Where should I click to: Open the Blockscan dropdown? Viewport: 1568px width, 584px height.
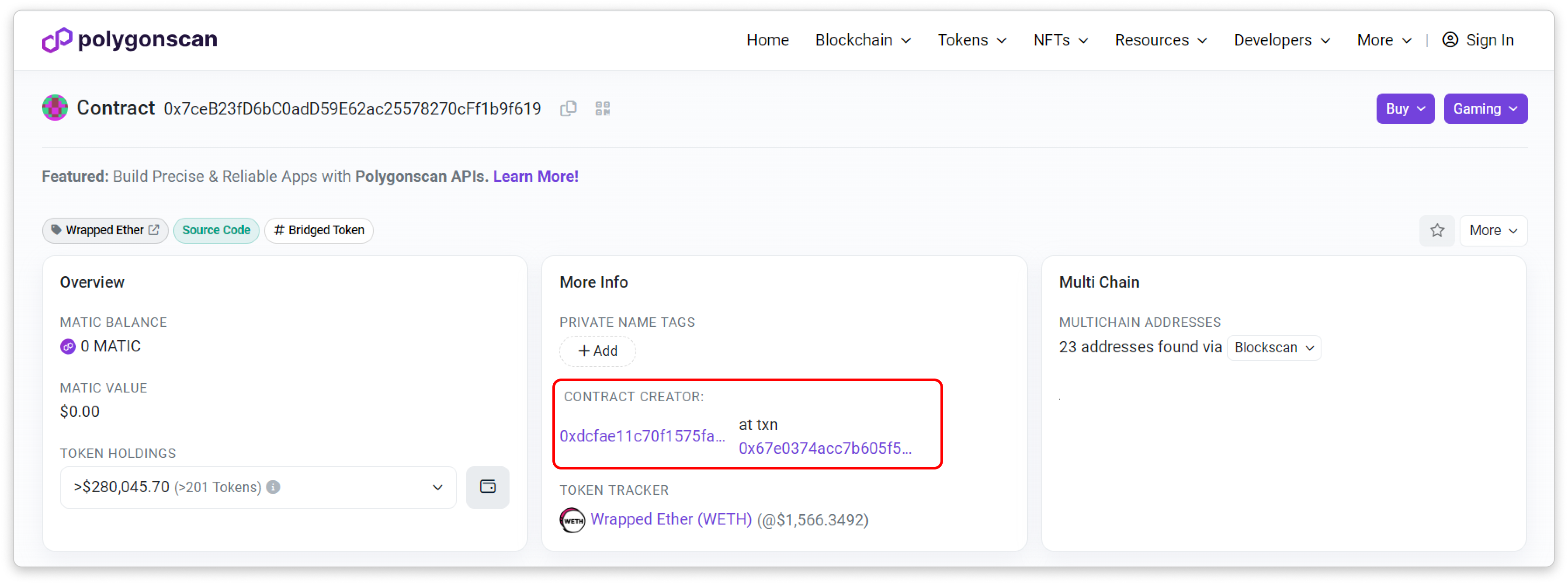1273,347
